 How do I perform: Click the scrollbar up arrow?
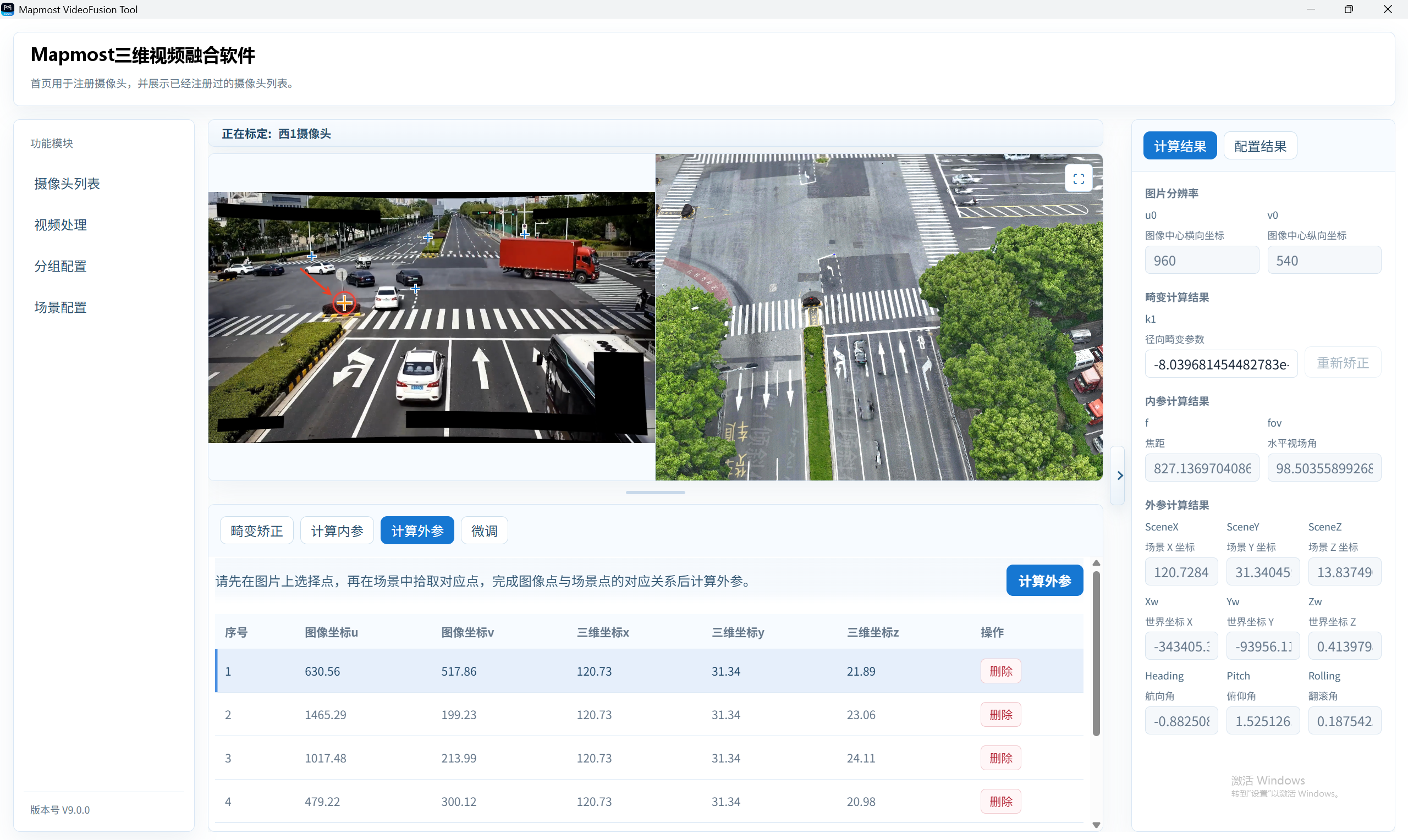1096,563
